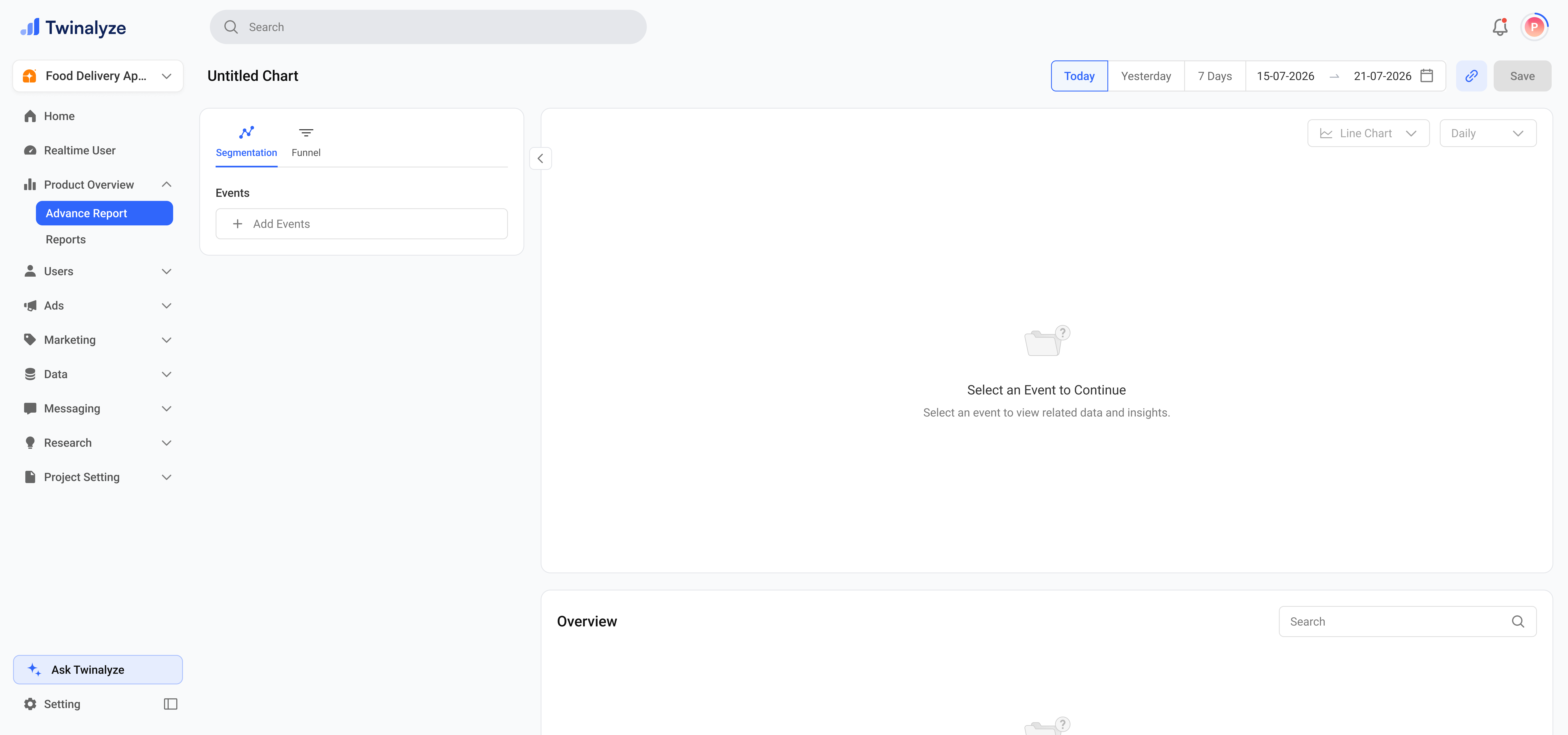Screen dimensions: 1568x735
Task: Copy chart link with the link icon
Action: click(1471, 76)
